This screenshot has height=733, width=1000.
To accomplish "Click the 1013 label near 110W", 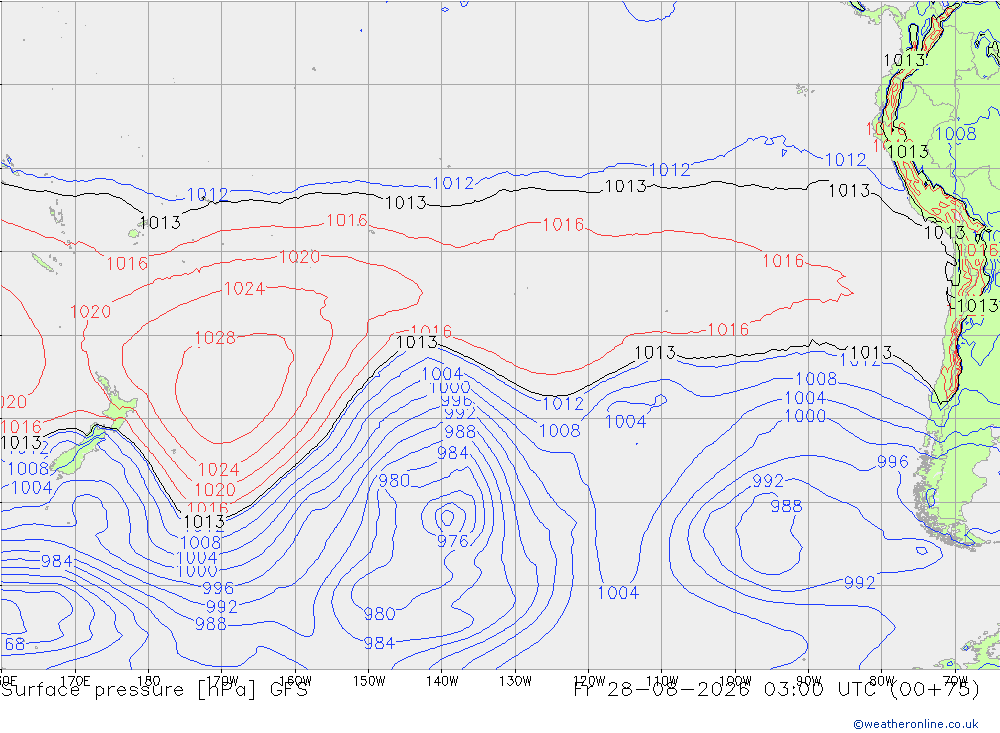I will (655, 353).
